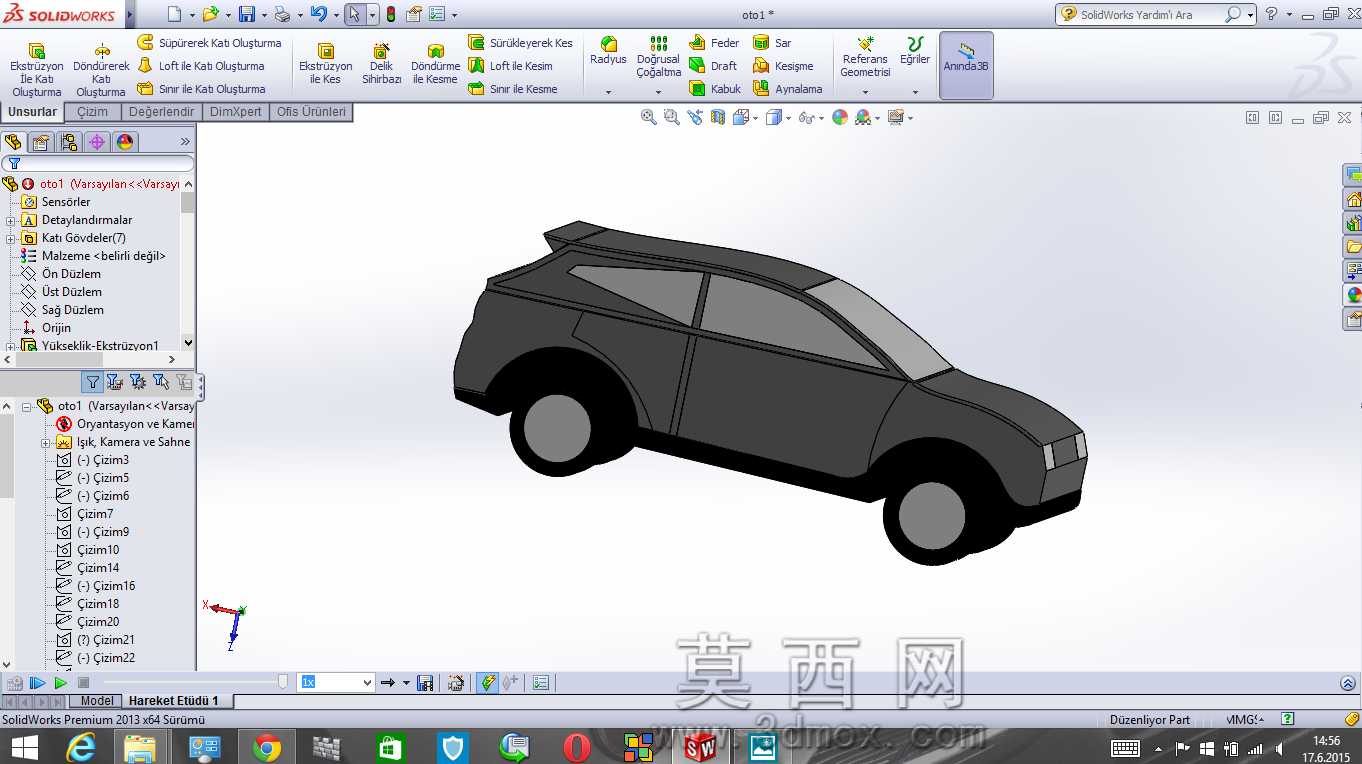This screenshot has width=1362, height=764.
Task: Open the Değerlendir tab
Action: click(161, 112)
